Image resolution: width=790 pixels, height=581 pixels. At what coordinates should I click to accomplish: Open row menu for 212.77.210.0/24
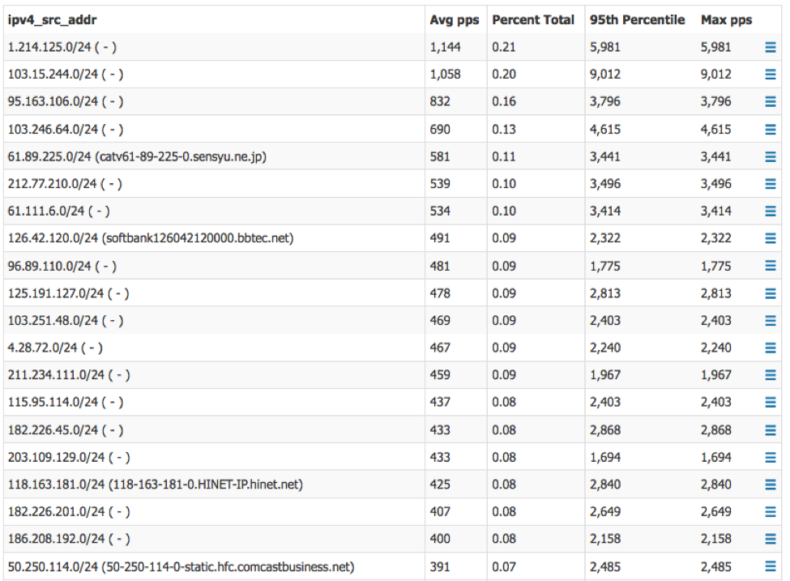(x=770, y=184)
